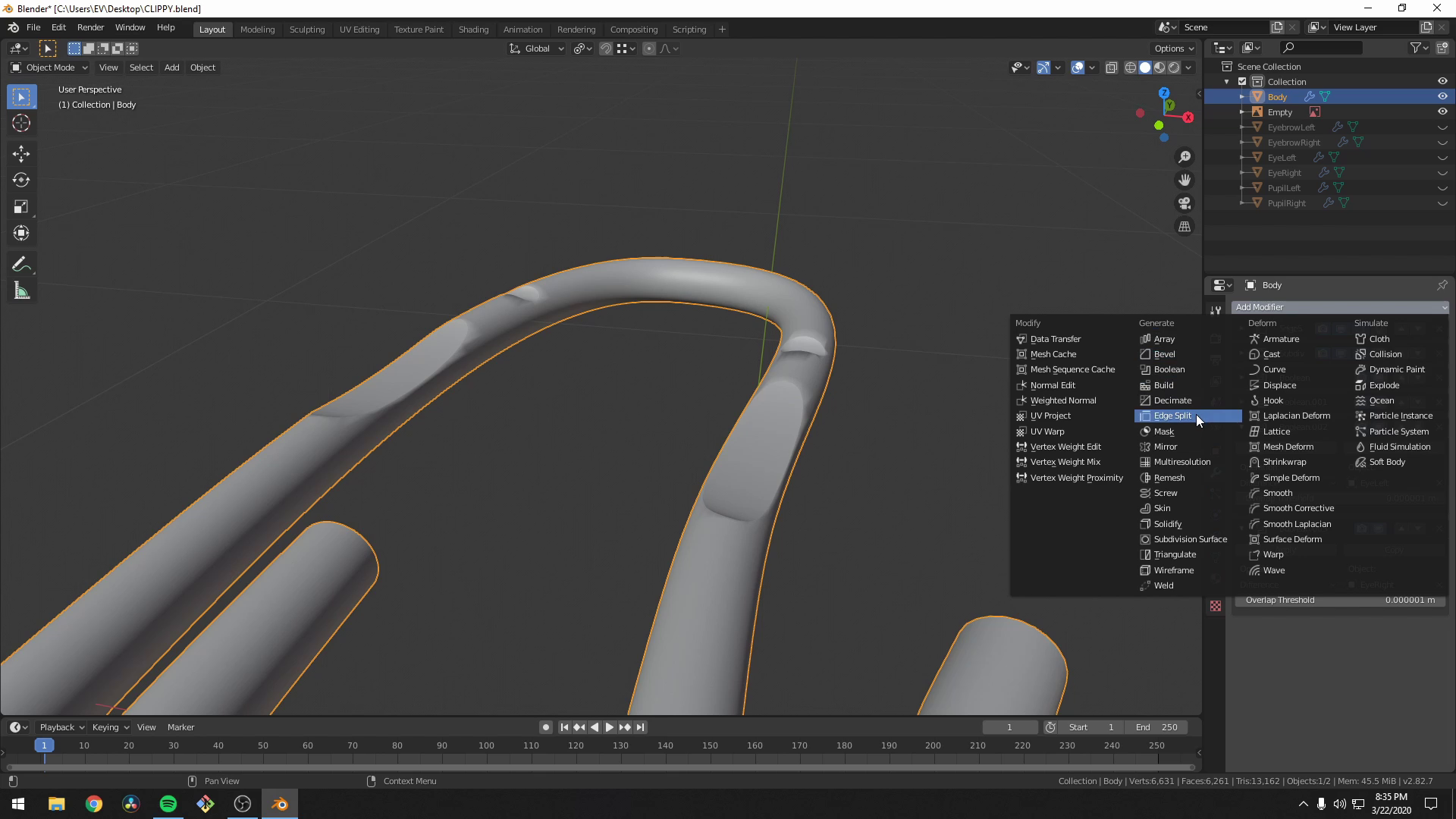Click the rendered viewport shading icon

point(1175,67)
